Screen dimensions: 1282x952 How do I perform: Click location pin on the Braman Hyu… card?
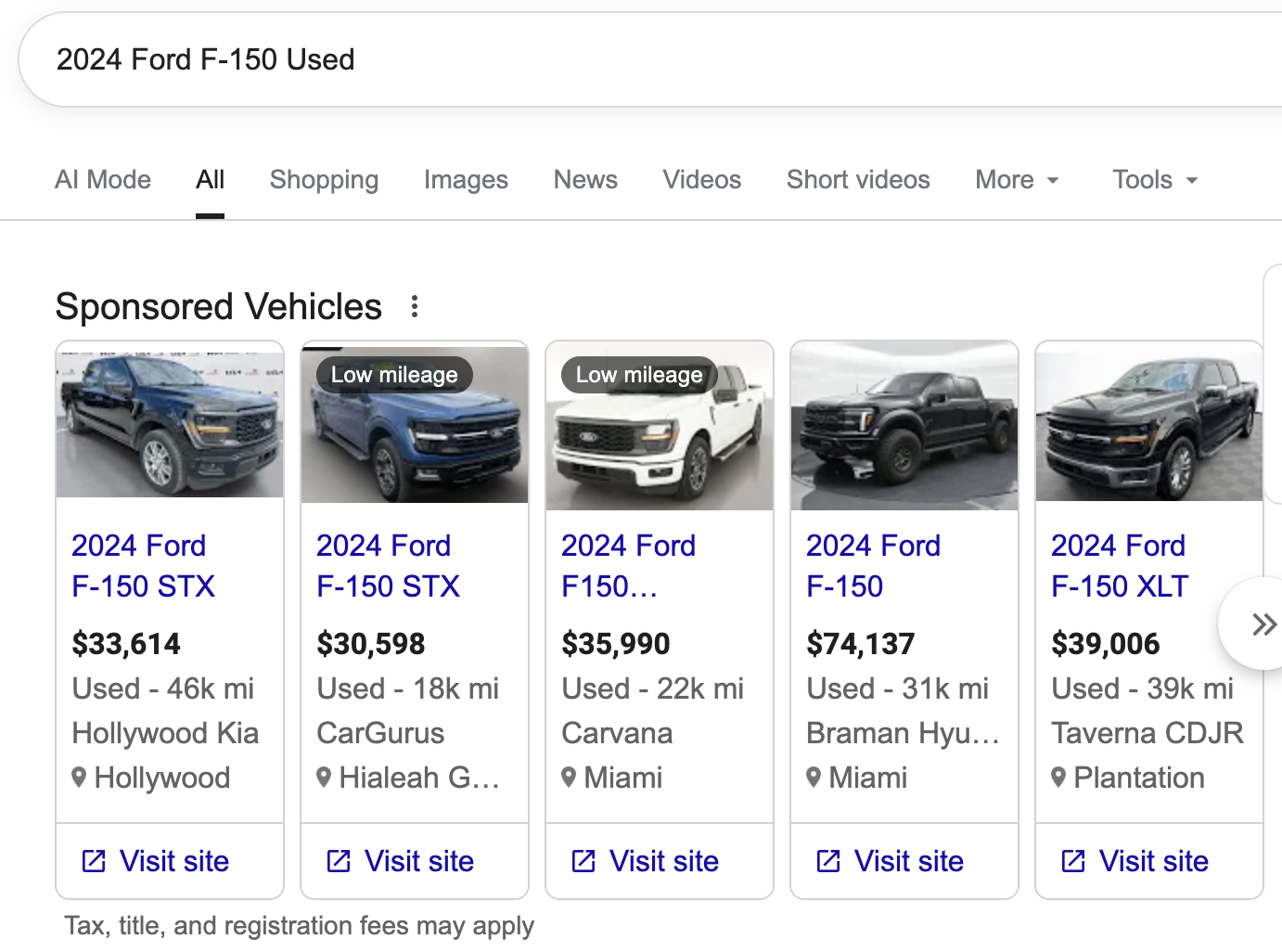point(814,778)
